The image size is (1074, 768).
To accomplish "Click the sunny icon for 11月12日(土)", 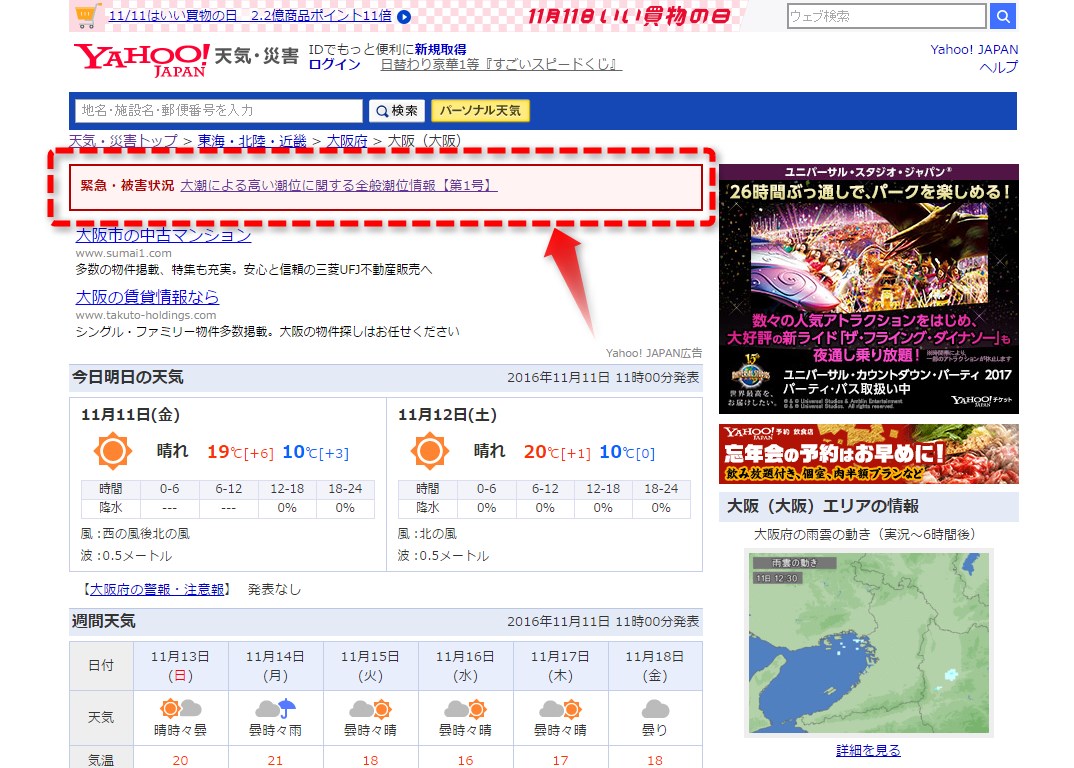I will point(429,451).
